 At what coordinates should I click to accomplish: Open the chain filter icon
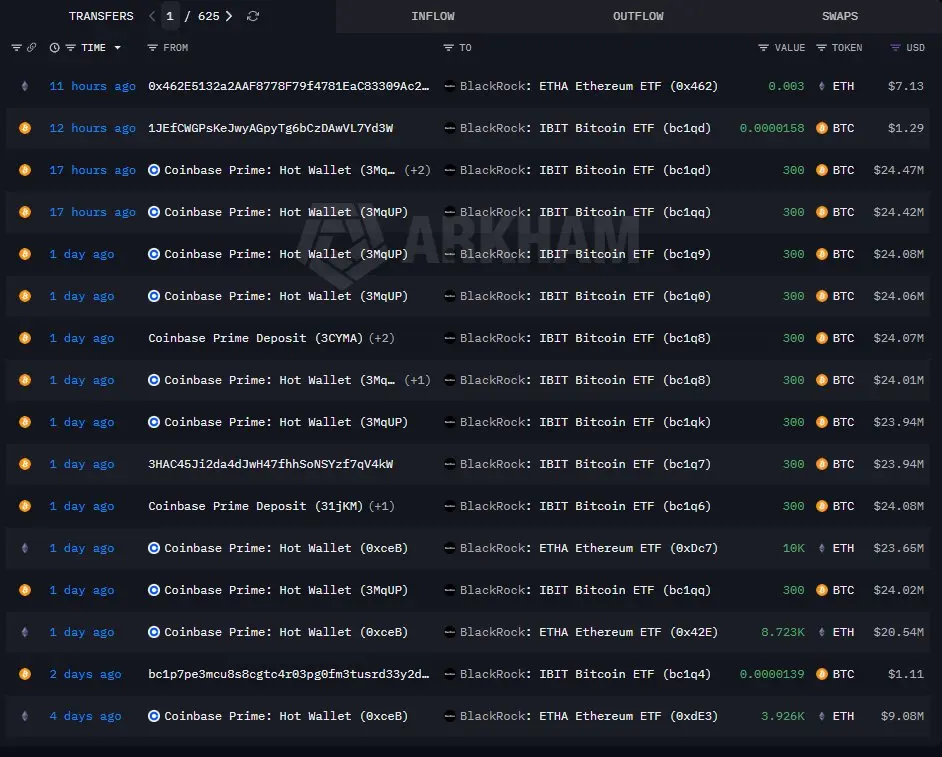[17, 47]
